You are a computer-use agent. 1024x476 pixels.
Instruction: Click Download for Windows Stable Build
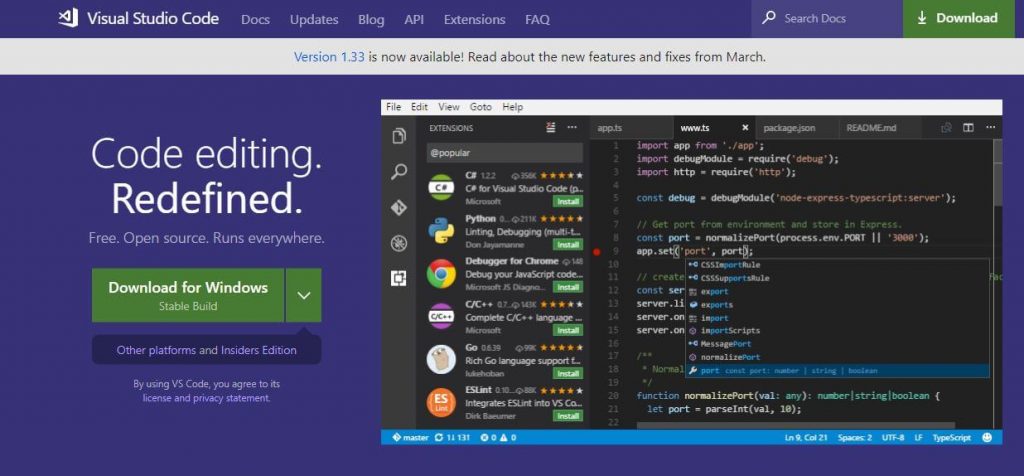188,295
